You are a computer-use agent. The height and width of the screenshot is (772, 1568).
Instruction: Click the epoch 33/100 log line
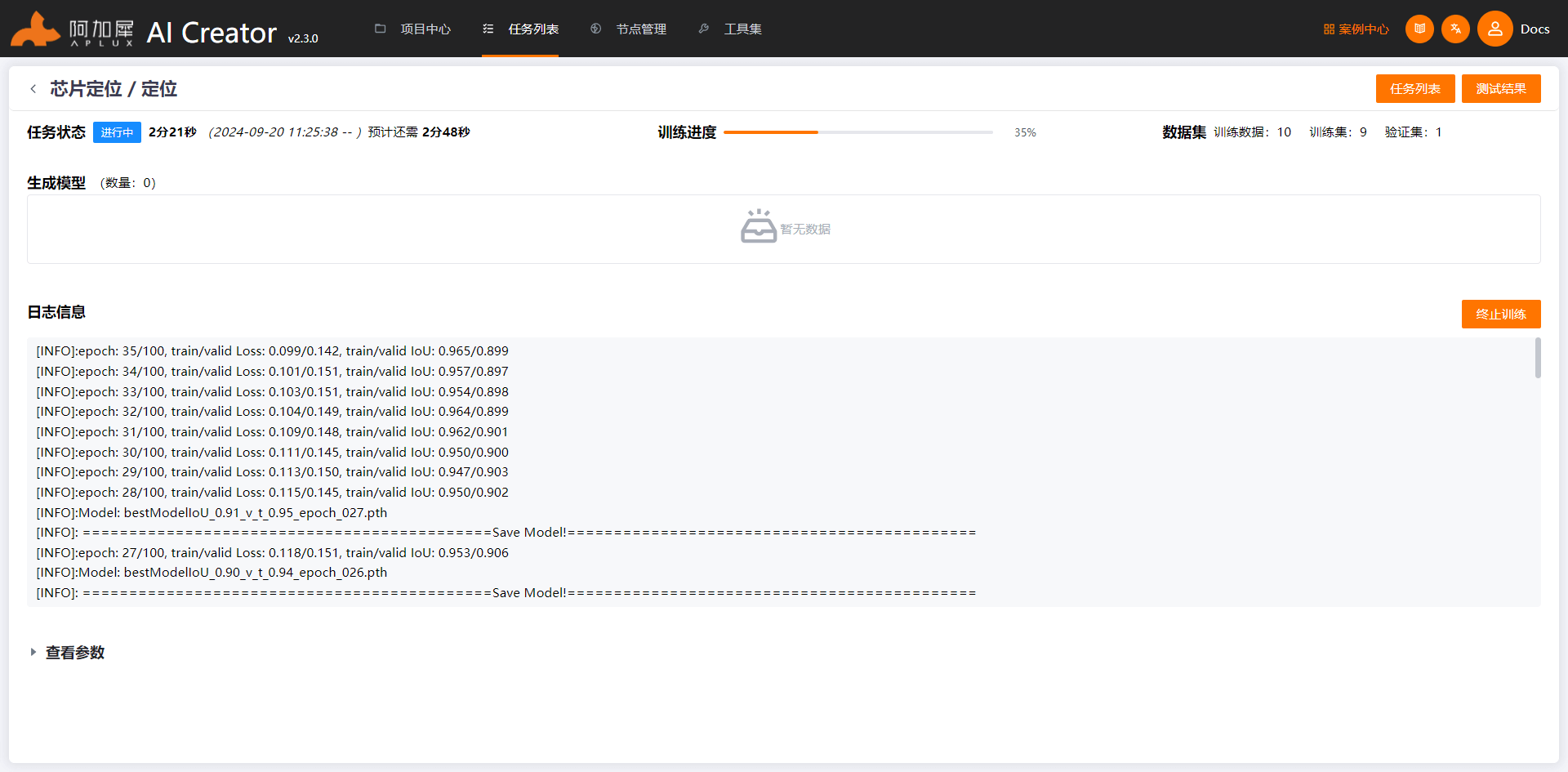coord(272,392)
